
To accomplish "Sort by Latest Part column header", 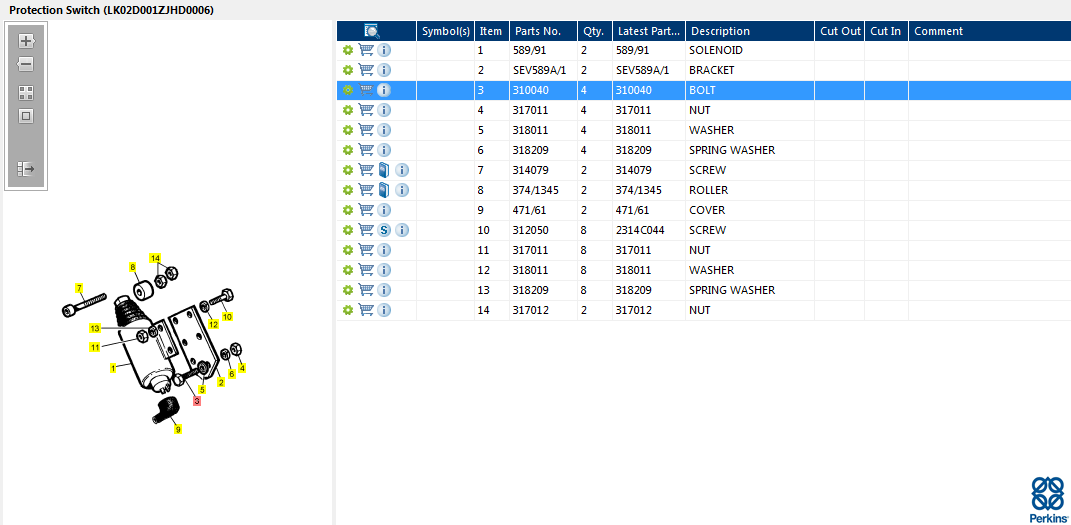I will [649, 31].
